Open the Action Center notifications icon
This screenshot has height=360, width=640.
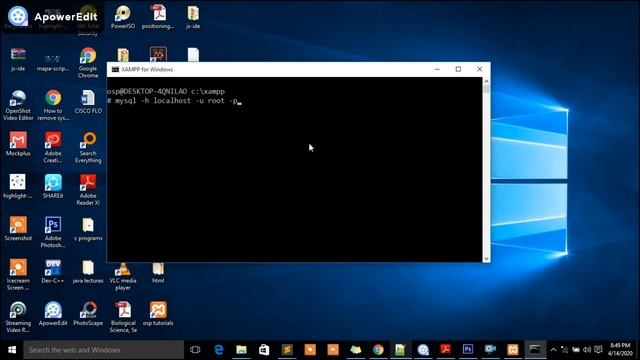tap(598, 350)
